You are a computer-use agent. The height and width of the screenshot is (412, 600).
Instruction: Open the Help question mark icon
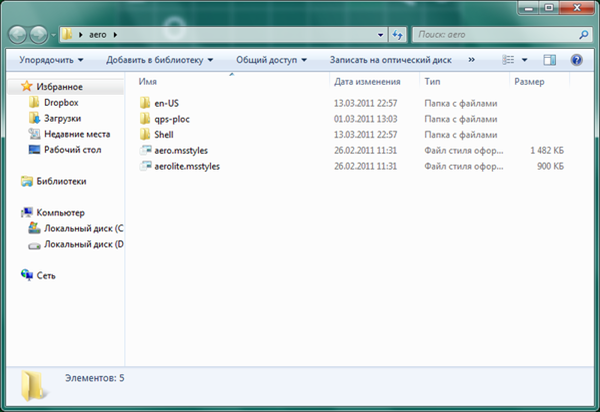(576, 60)
